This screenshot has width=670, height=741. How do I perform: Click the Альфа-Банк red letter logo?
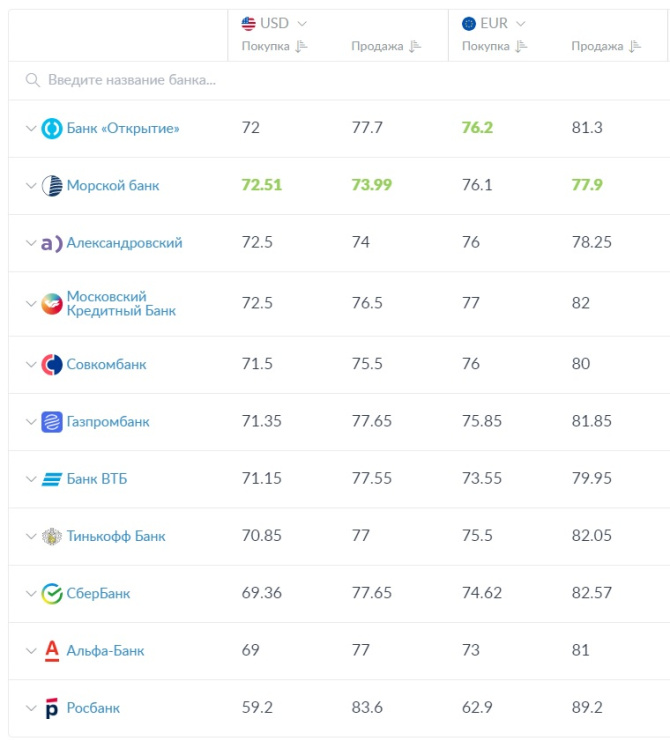click(x=52, y=651)
